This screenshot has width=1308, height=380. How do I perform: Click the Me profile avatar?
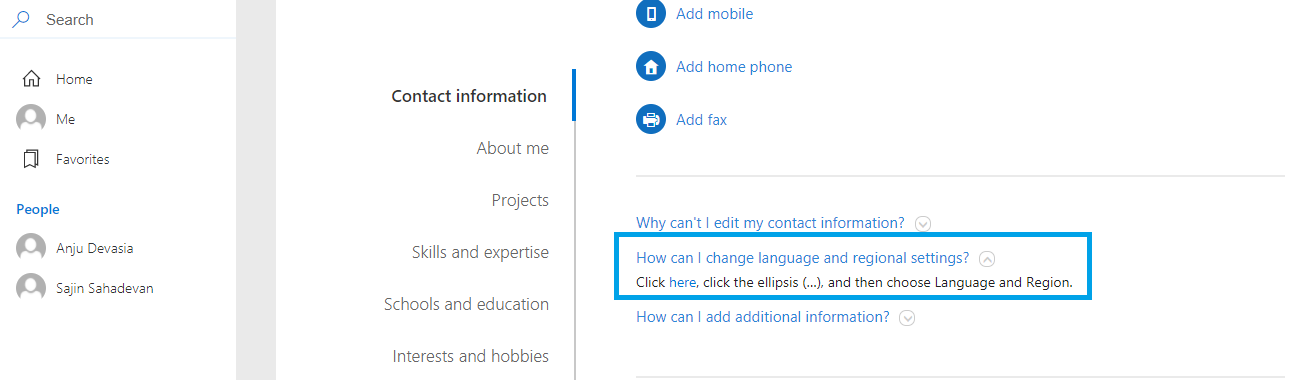coord(31,119)
